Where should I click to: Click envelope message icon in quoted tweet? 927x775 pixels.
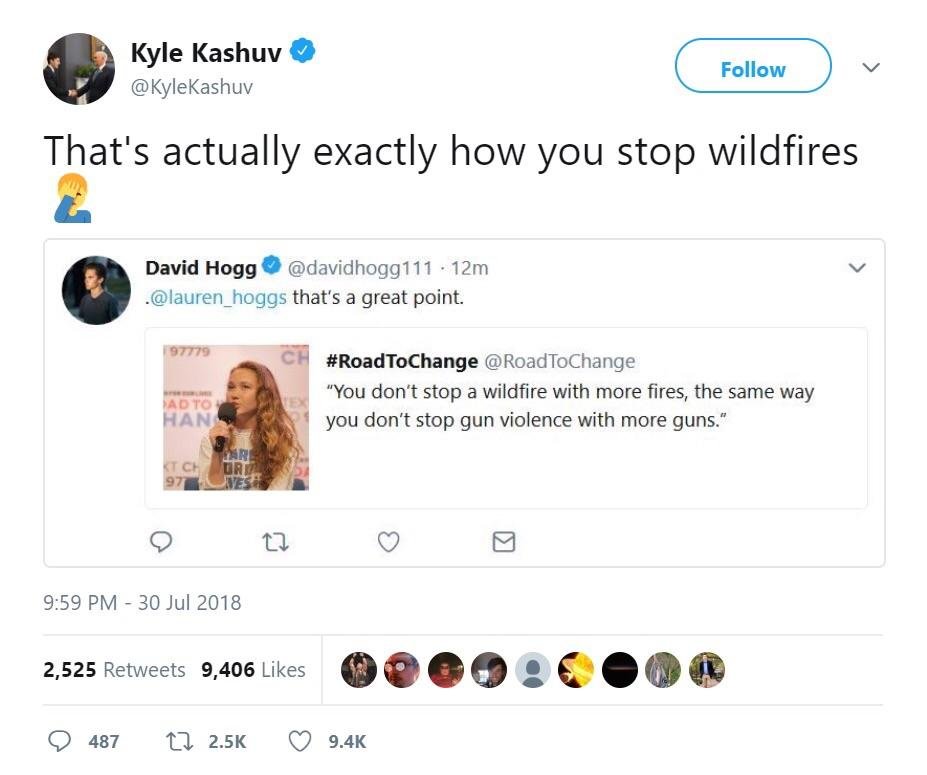tap(504, 541)
